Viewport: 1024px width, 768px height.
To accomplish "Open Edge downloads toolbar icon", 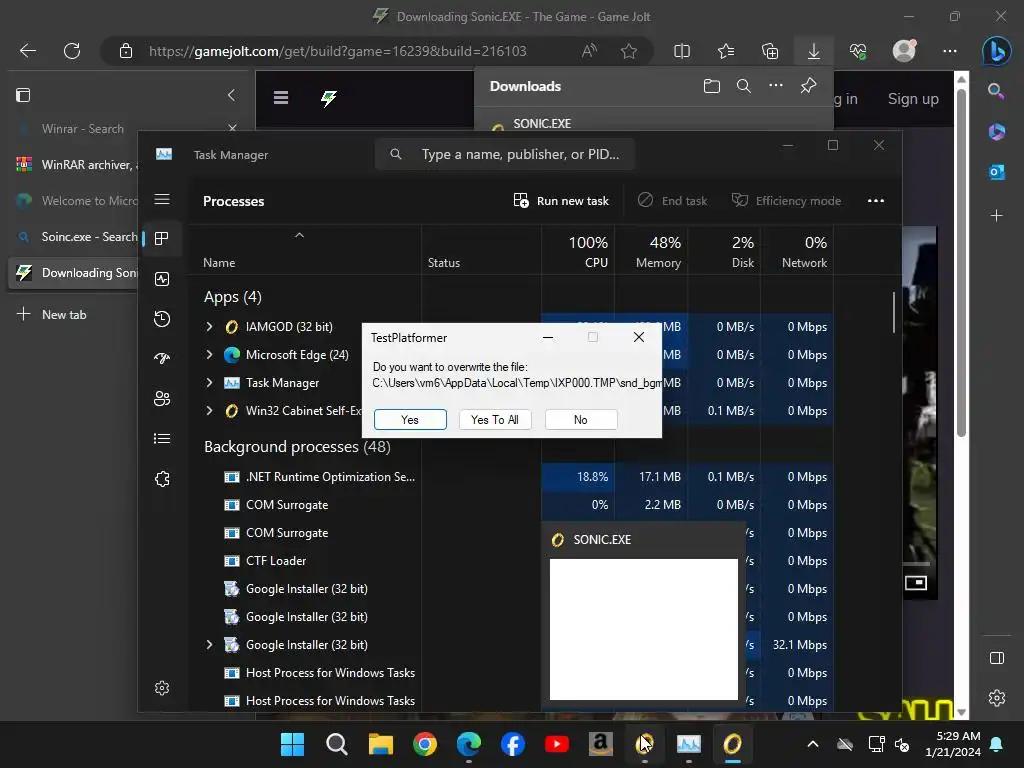I will point(814,51).
